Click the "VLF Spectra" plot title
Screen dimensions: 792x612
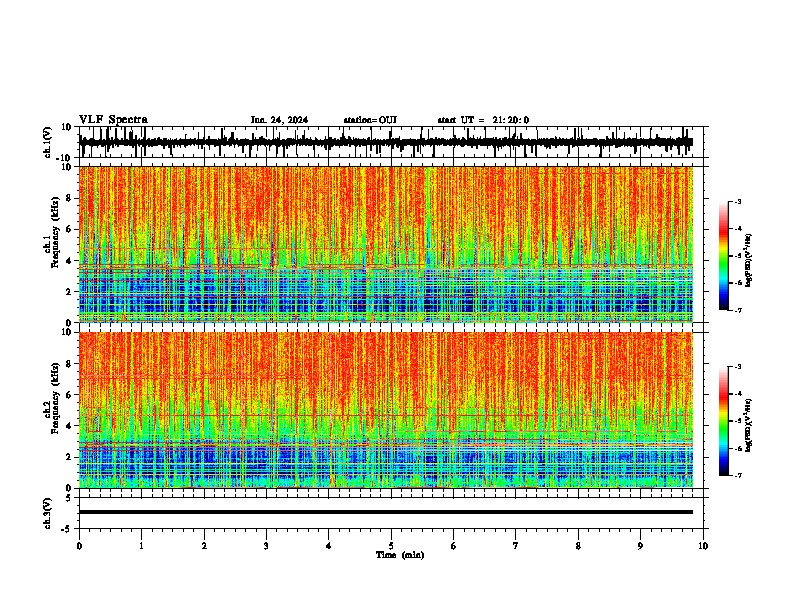tap(113, 120)
